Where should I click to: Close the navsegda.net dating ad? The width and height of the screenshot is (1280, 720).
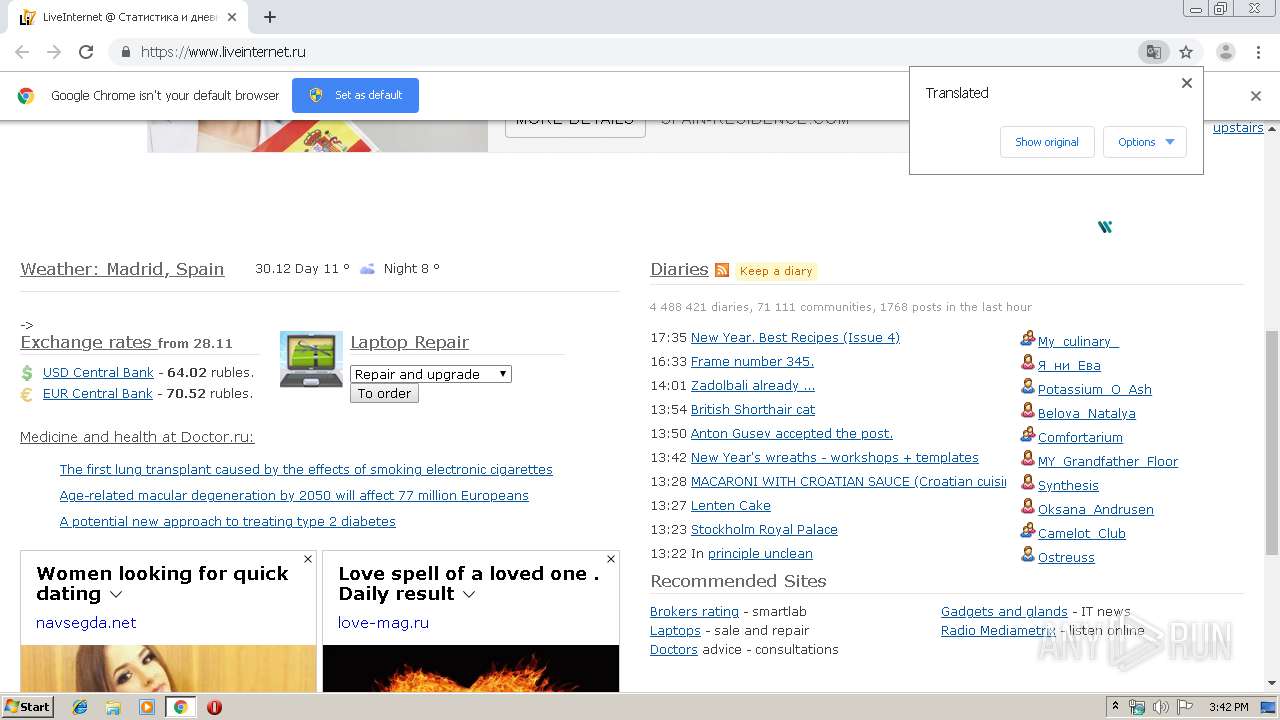click(308, 559)
